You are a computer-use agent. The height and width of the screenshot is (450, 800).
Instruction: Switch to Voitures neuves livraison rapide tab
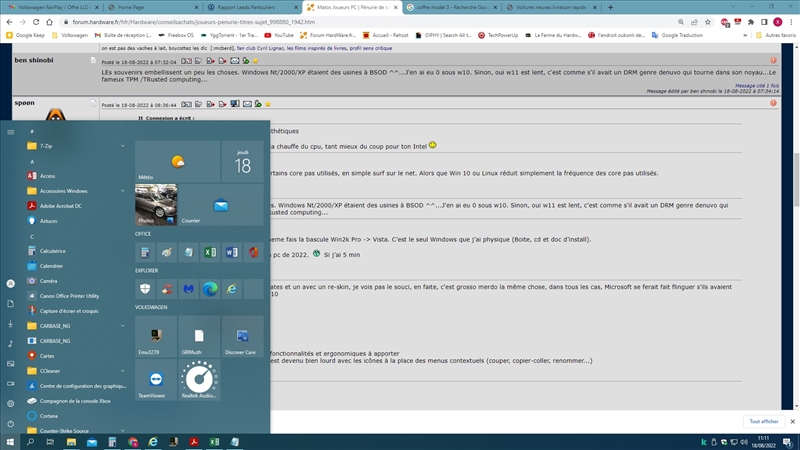click(551, 7)
